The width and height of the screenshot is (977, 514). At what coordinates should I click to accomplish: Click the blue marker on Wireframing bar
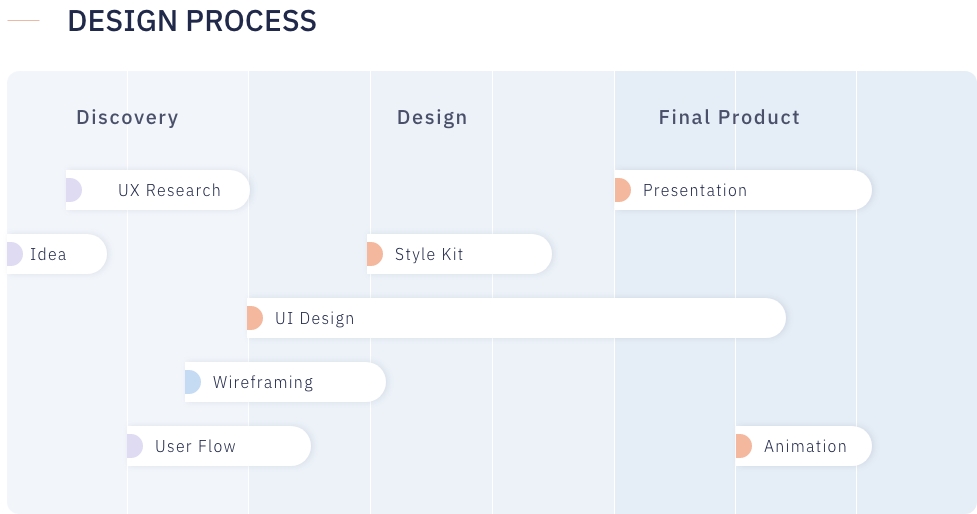click(193, 382)
